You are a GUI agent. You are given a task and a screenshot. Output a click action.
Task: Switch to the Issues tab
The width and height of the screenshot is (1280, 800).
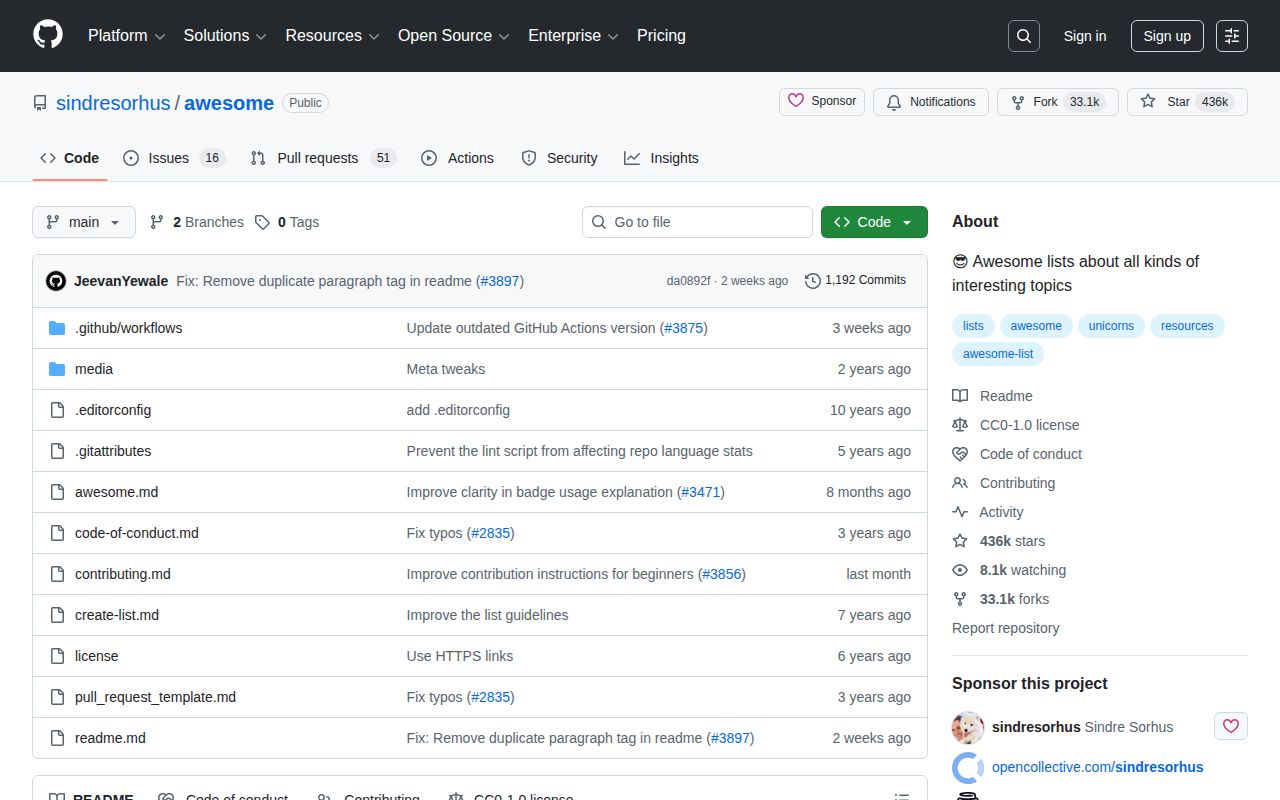(168, 158)
